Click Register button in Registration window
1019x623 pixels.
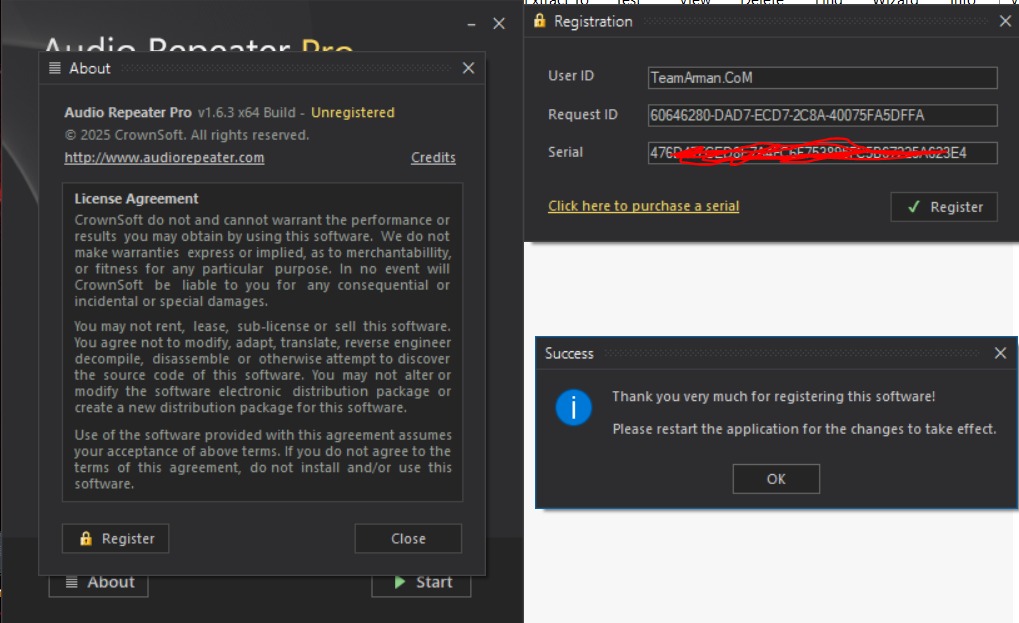coord(944,207)
